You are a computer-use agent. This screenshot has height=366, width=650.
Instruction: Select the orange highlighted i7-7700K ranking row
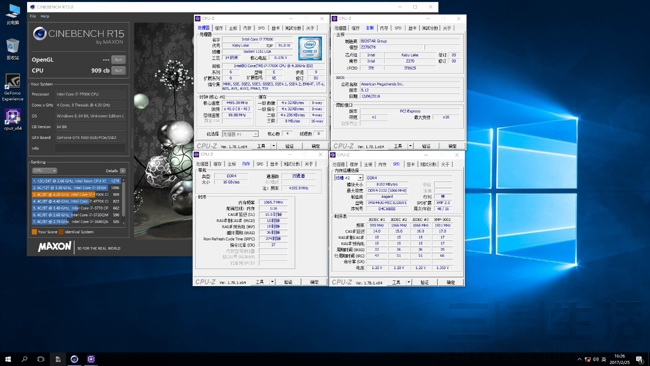pyautogui.click(x=76, y=194)
